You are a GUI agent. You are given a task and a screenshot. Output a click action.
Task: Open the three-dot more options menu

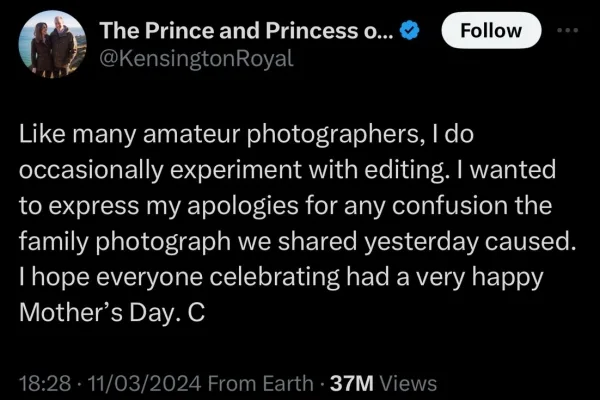567,30
